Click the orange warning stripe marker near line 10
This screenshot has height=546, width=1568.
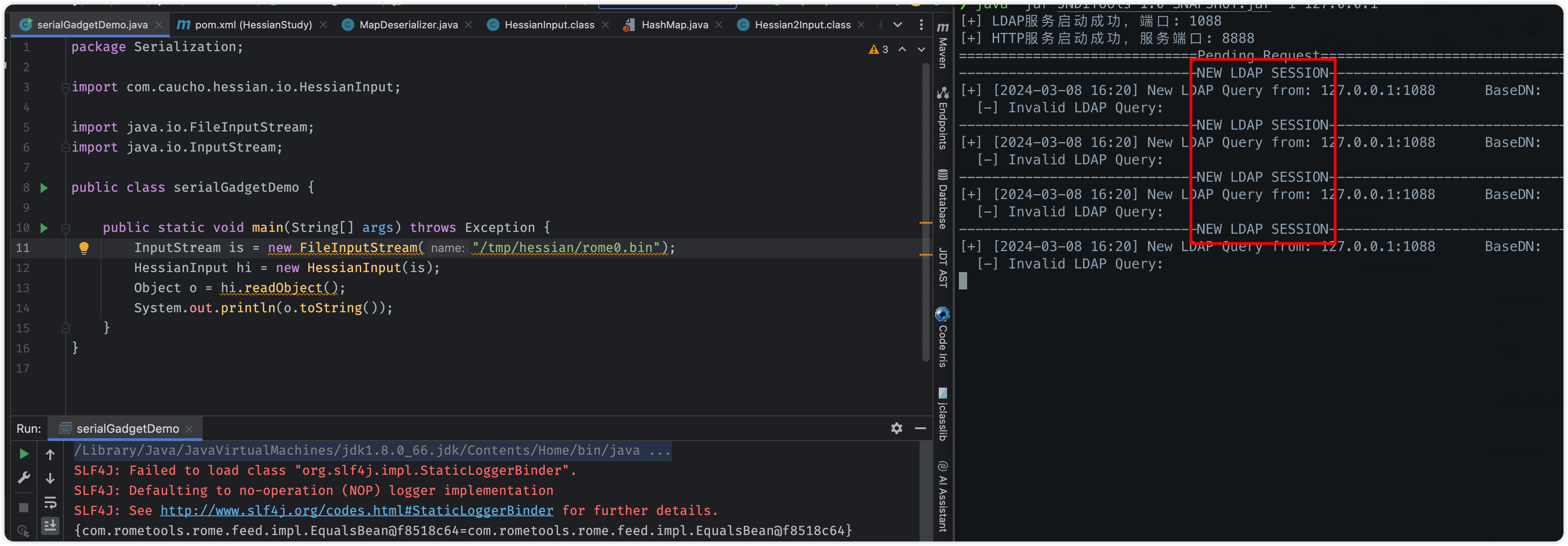click(x=926, y=223)
